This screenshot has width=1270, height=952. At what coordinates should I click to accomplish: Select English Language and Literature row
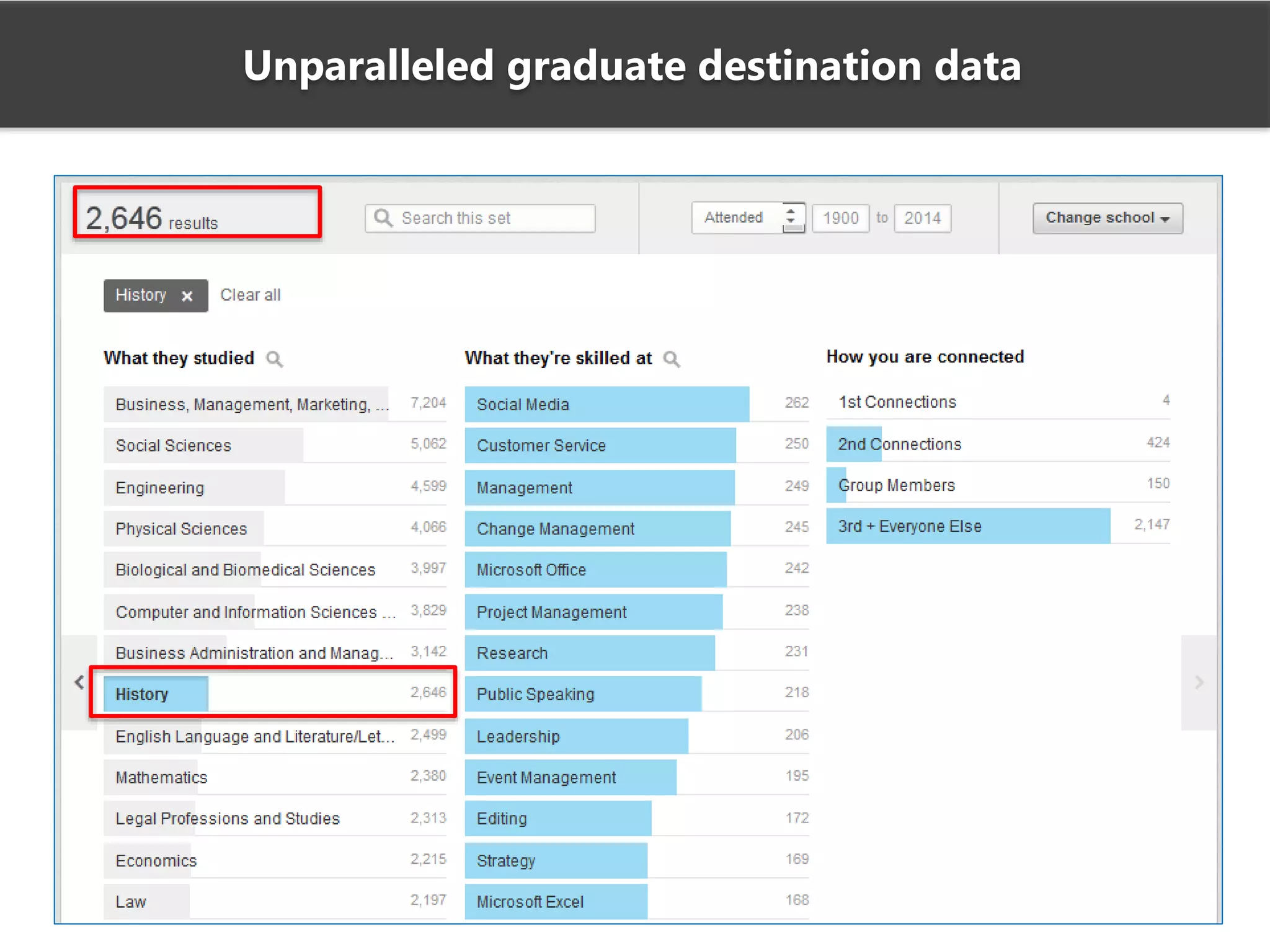(275, 736)
